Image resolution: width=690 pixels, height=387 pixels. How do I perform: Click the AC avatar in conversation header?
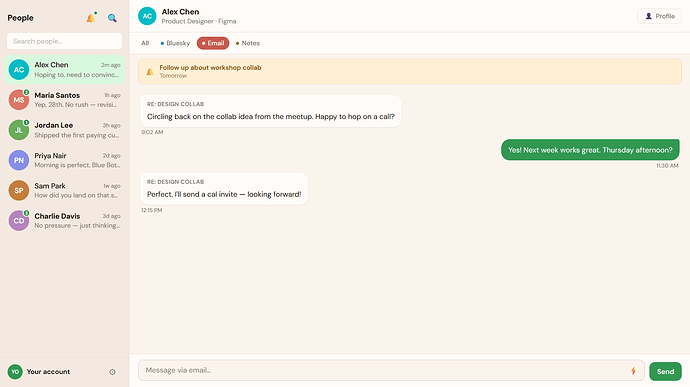pos(147,16)
